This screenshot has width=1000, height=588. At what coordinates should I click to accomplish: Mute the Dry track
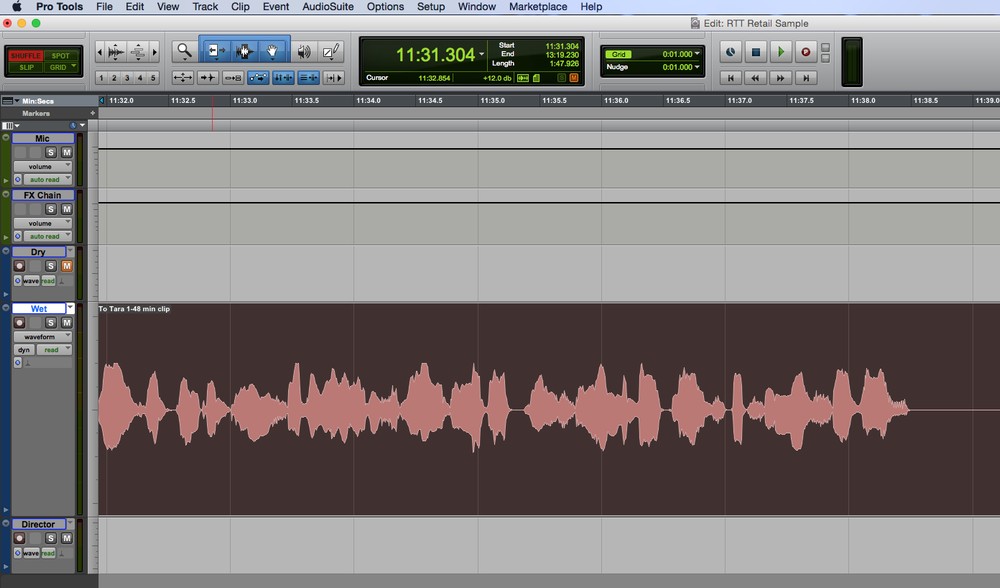[67, 266]
